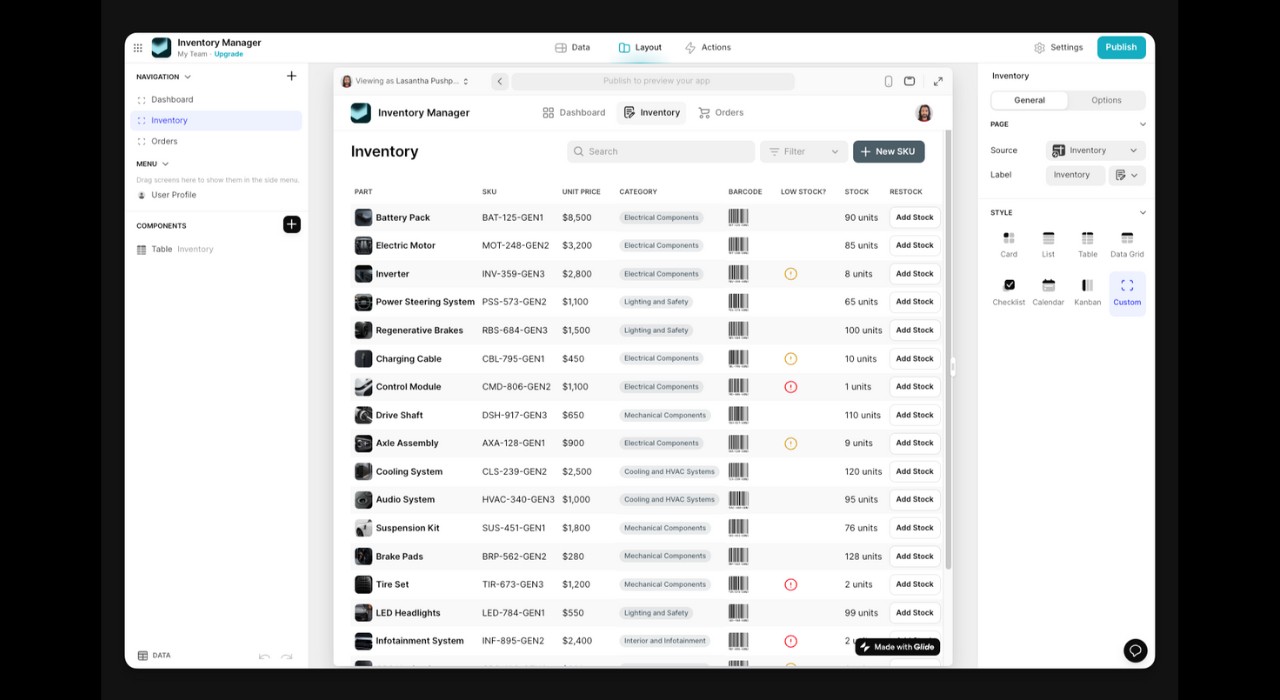This screenshot has height=700, width=1280.
Task: Click the preview URL bar
Action: coord(653,81)
